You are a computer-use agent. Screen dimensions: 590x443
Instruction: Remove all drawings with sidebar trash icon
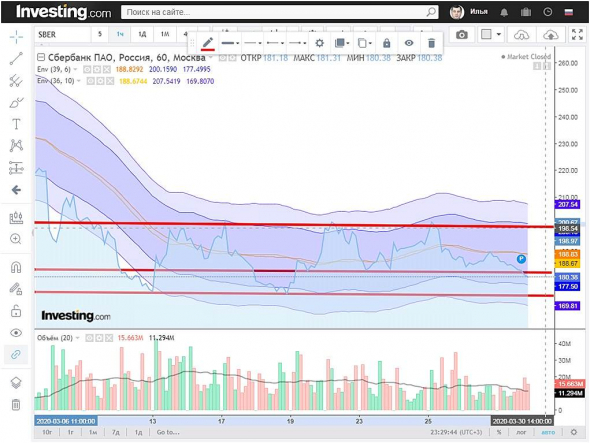16,405
